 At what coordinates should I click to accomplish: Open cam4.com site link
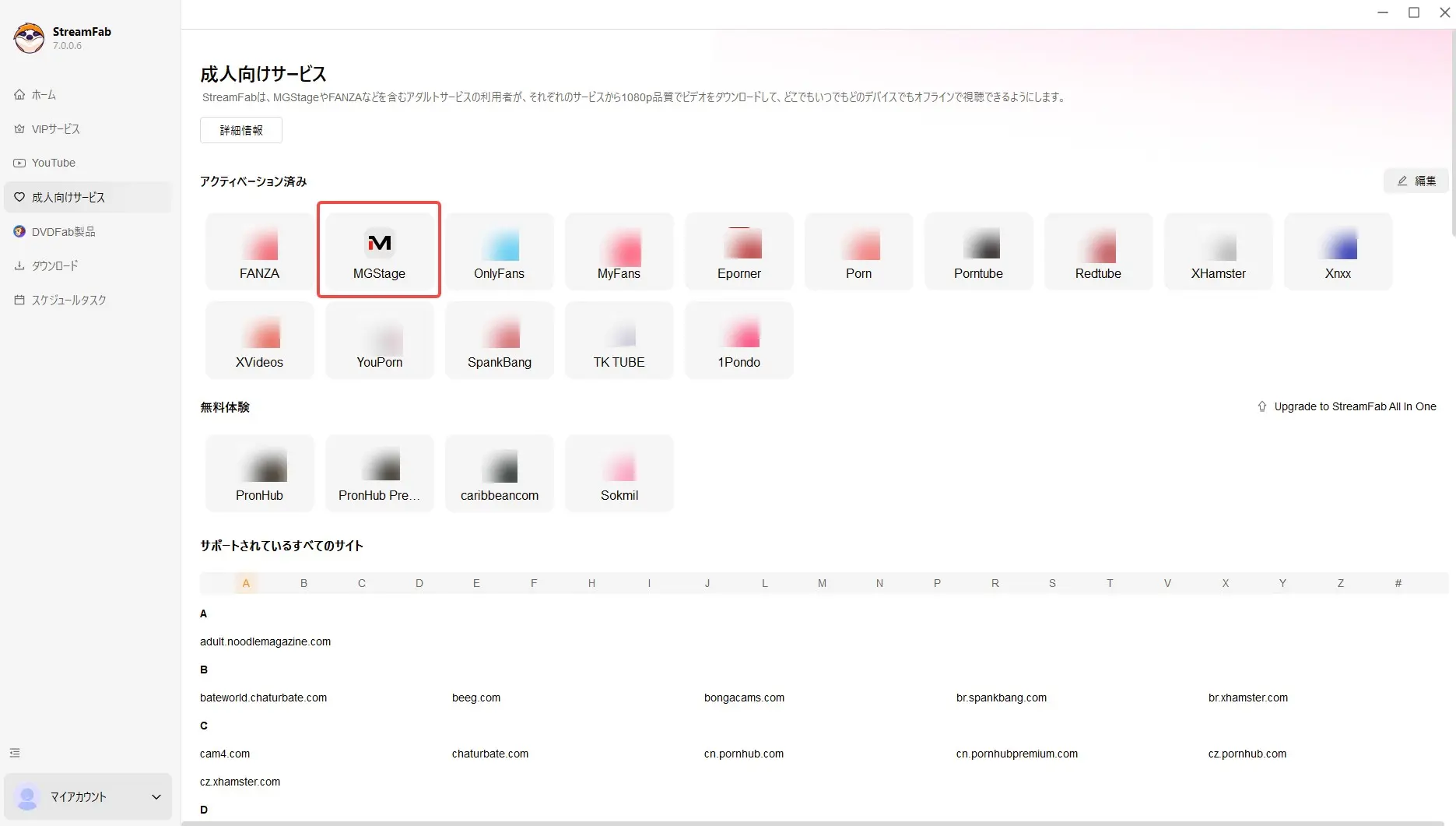(x=225, y=754)
